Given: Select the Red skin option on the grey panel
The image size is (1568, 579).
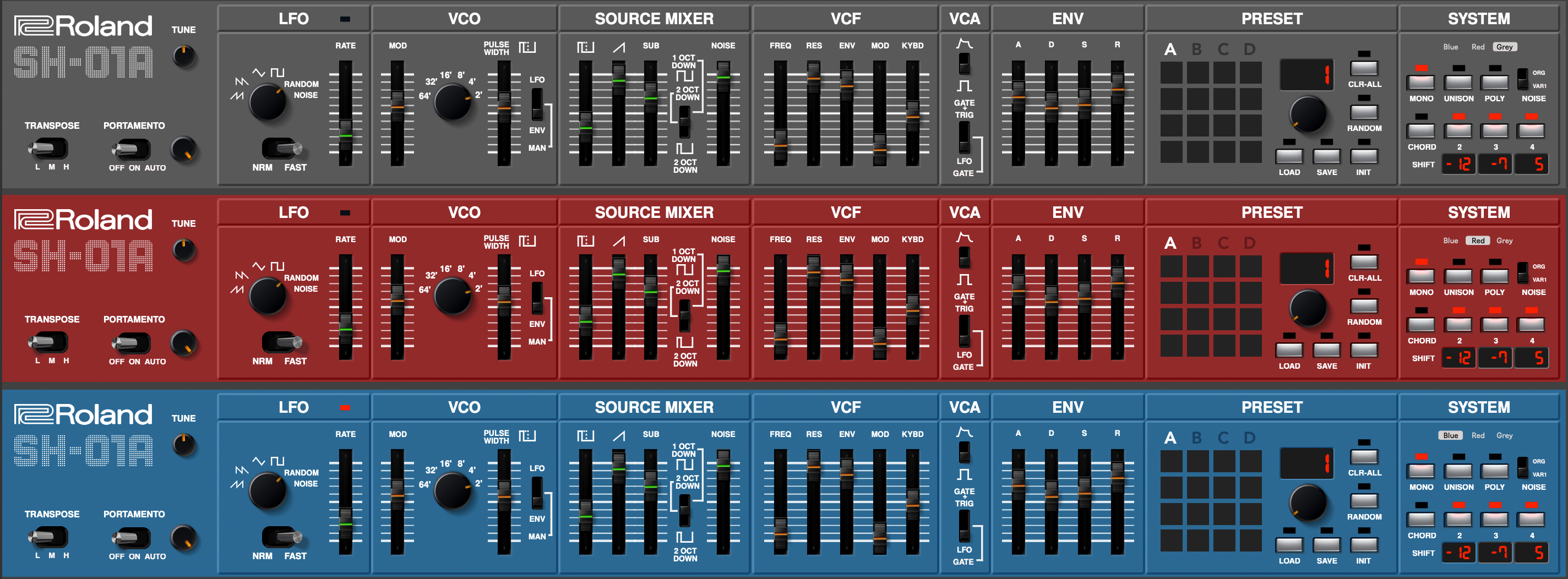Looking at the screenshot, I should pyautogui.click(x=1477, y=47).
